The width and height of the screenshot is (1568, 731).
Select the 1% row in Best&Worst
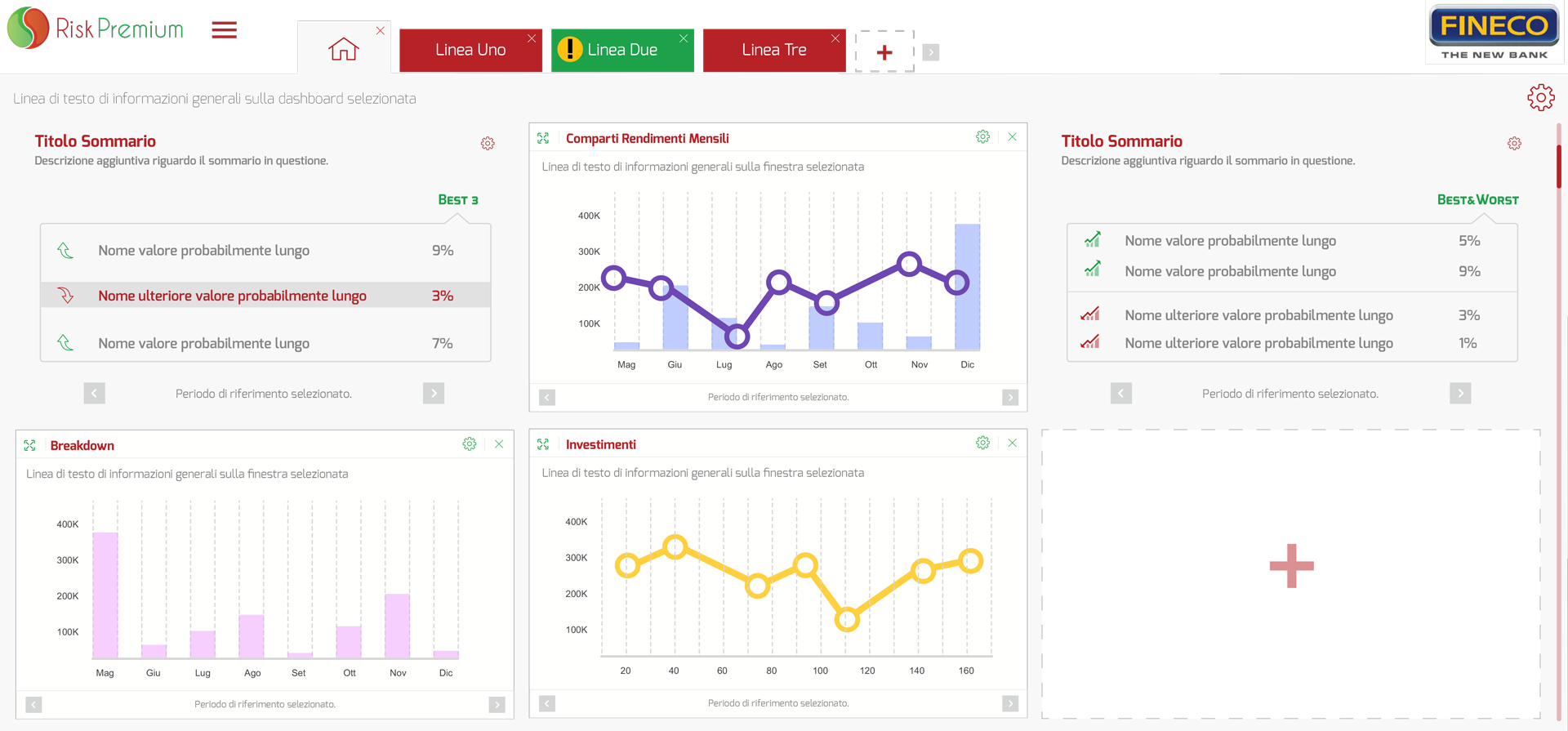pyautogui.click(x=1292, y=343)
